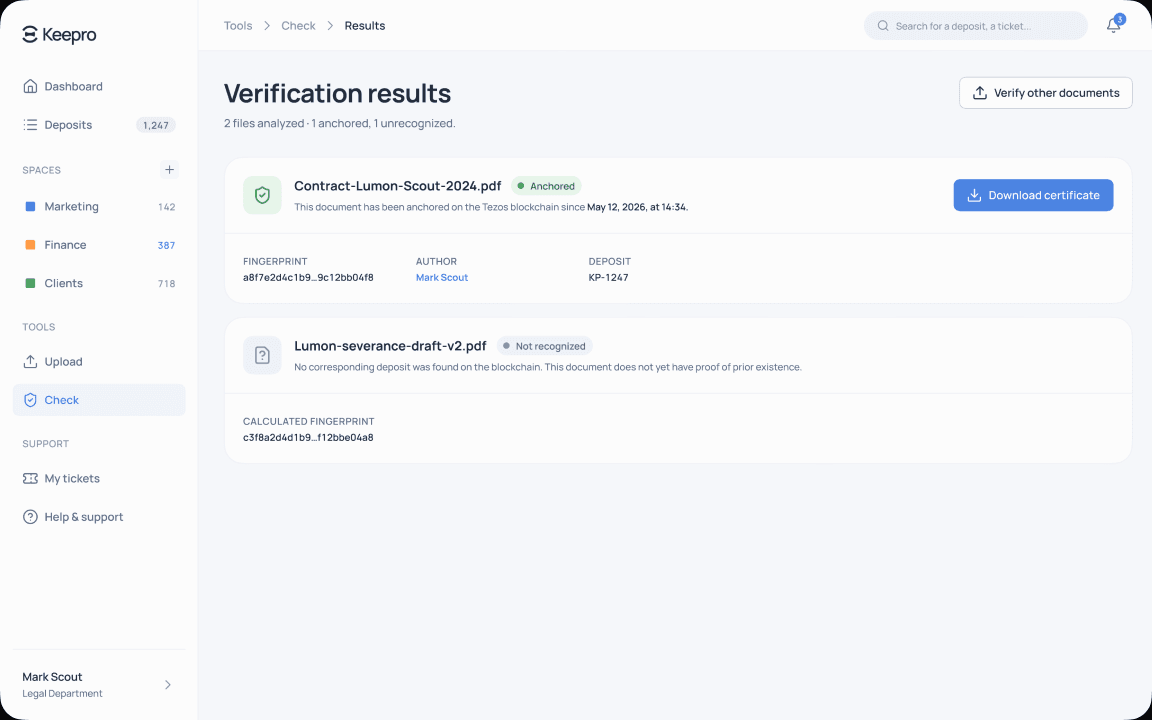Click the Finance count 387

click(x=166, y=245)
